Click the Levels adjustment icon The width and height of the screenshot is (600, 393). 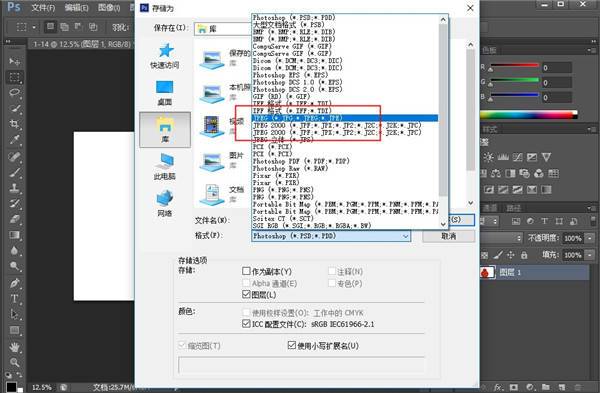[x=503, y=157]
